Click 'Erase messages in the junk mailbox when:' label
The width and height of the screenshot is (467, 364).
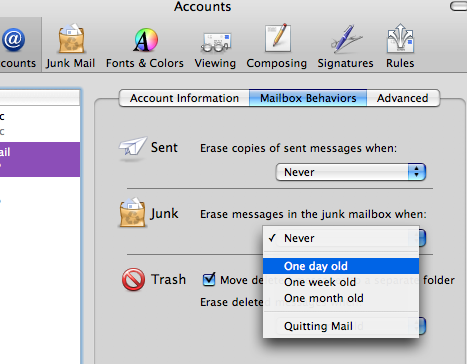click(x=313, y=214)
